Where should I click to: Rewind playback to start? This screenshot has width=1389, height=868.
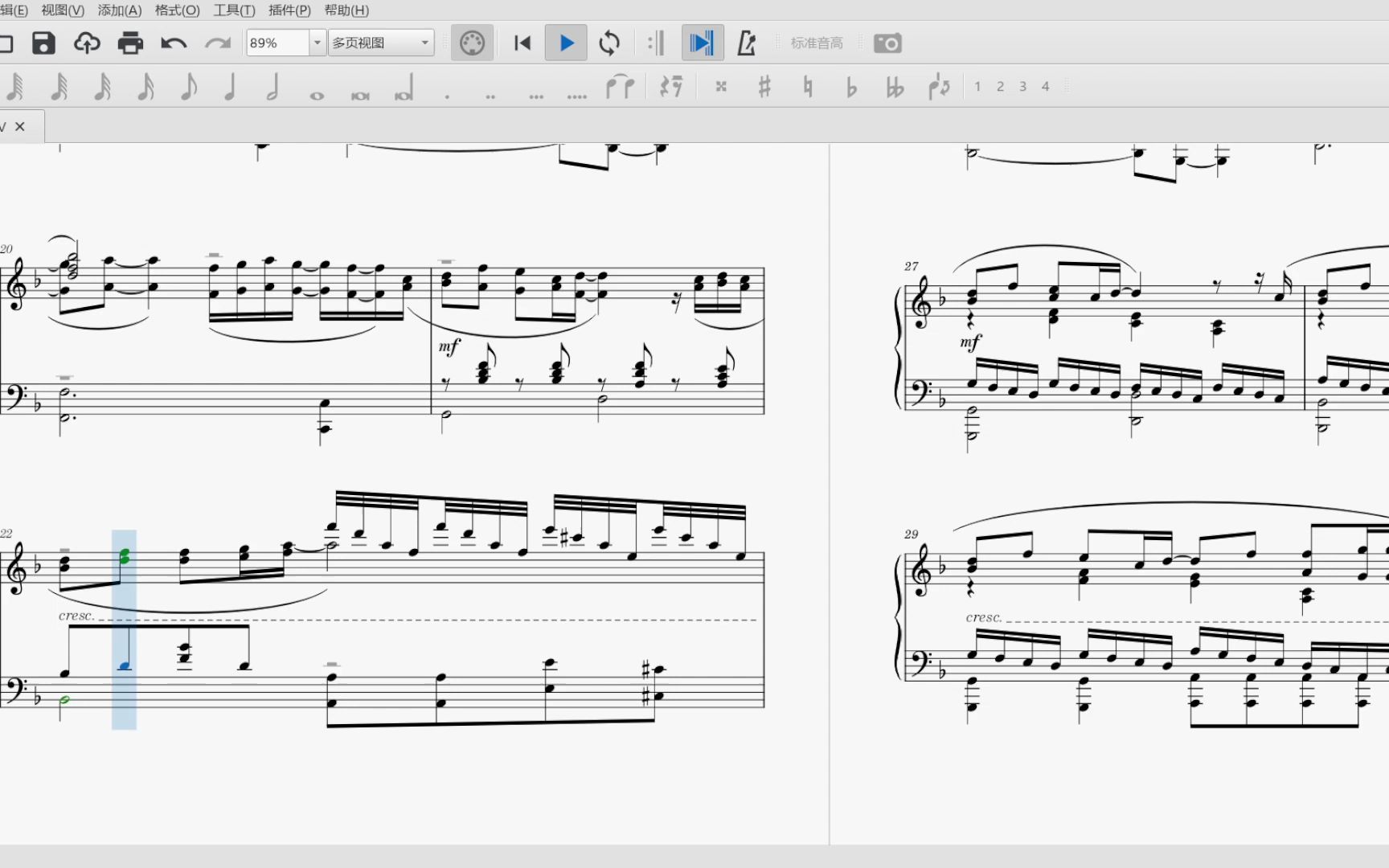tap(522, 43)
